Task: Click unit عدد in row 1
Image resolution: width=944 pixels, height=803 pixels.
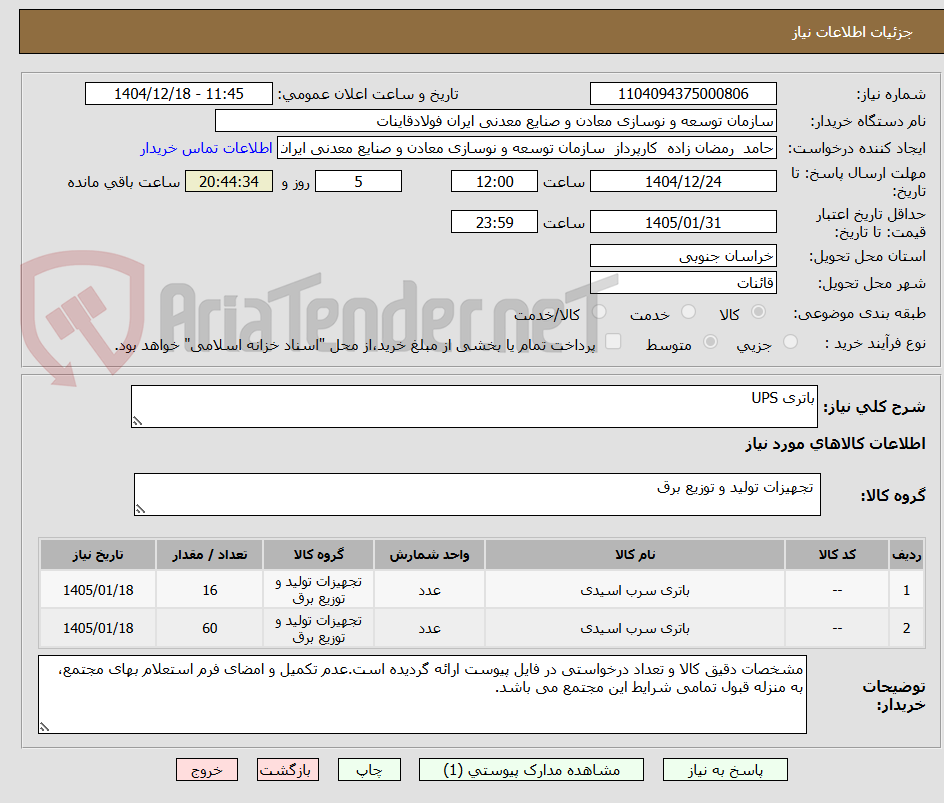Action: (429, 591)
